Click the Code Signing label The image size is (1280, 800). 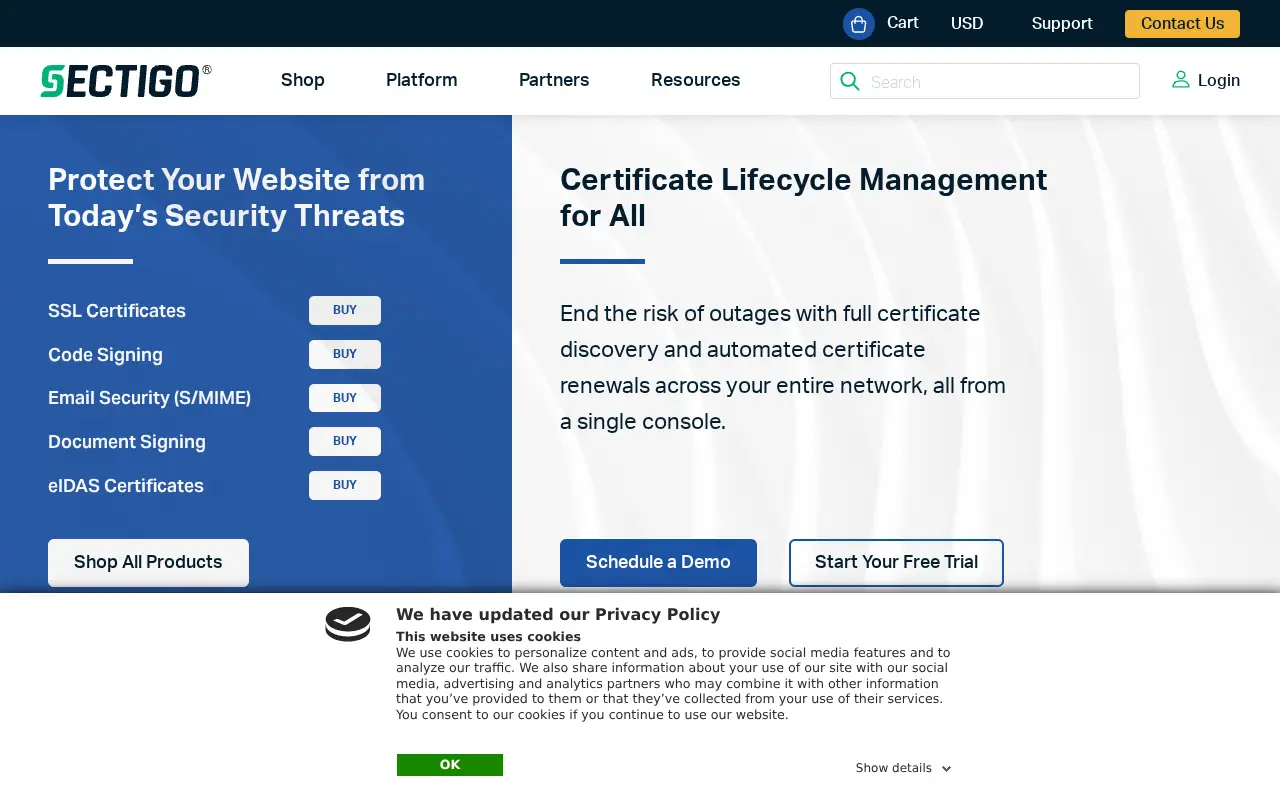pyautogui.click(x=105, y=355)
